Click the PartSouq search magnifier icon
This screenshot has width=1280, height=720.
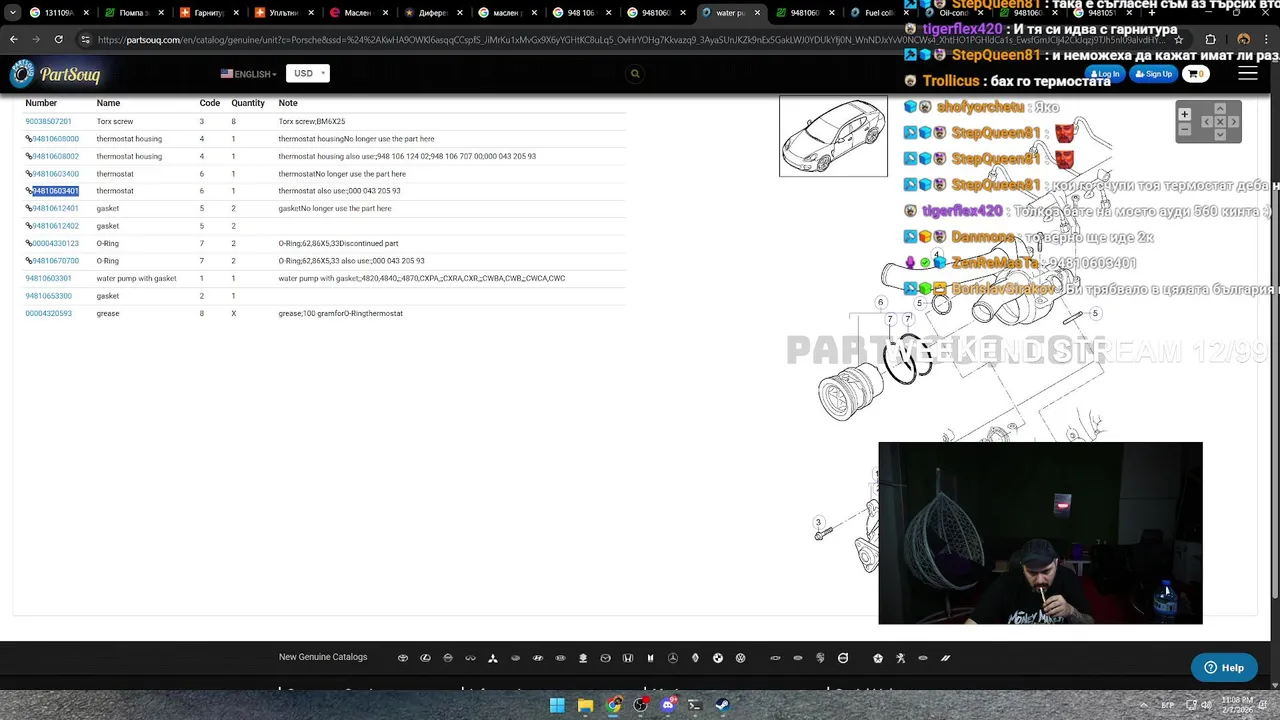tap(635, 73)
